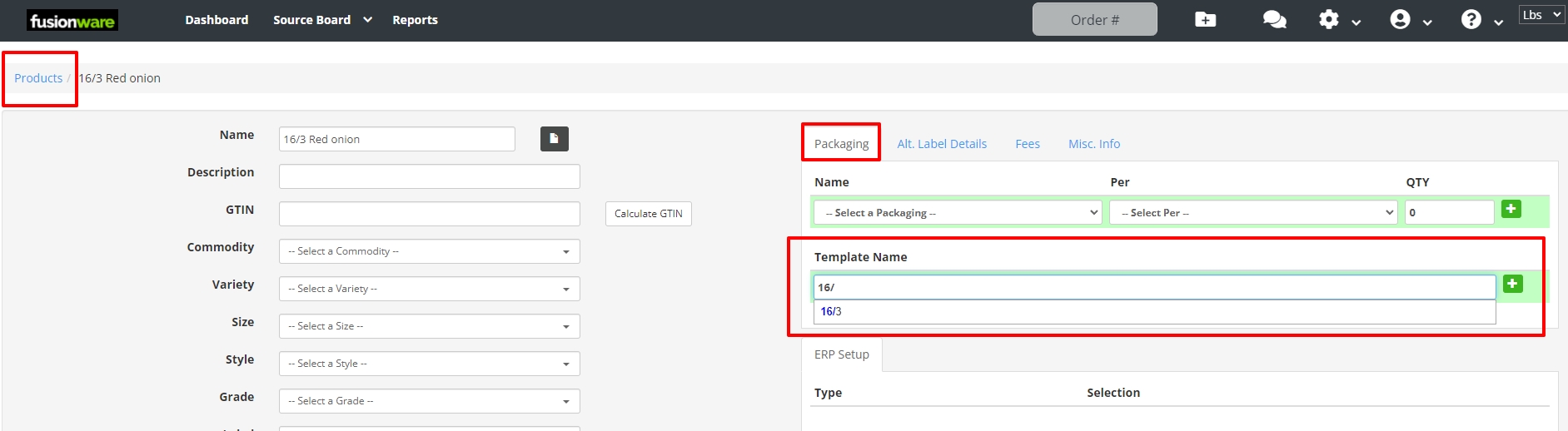This screenshot has height=431, width=1568.
Task: Expand the Source Board menu
Action: [321, 20]
